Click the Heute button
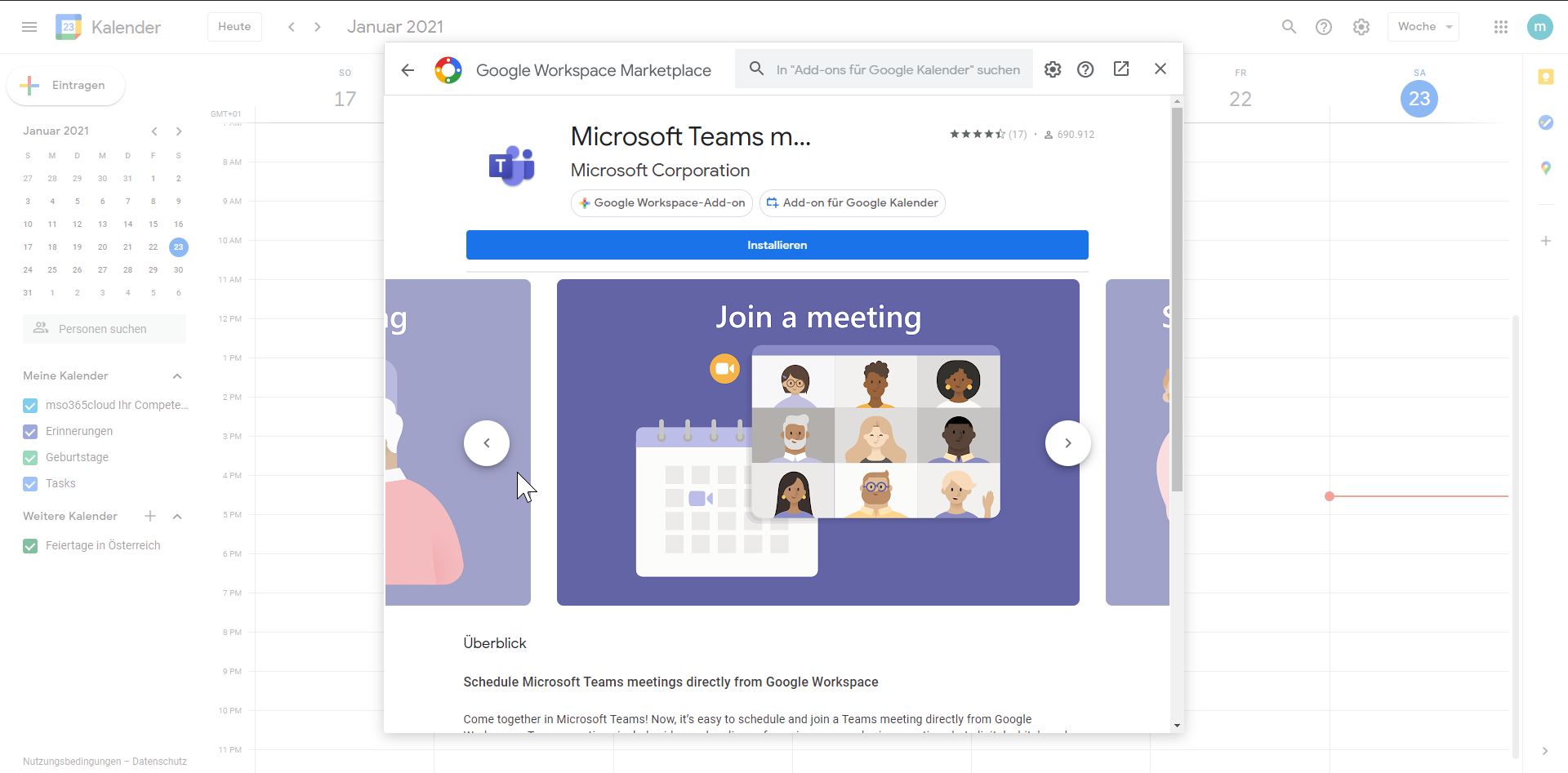Viewport: 1568px width, 773px height. (x=234, y=27)
